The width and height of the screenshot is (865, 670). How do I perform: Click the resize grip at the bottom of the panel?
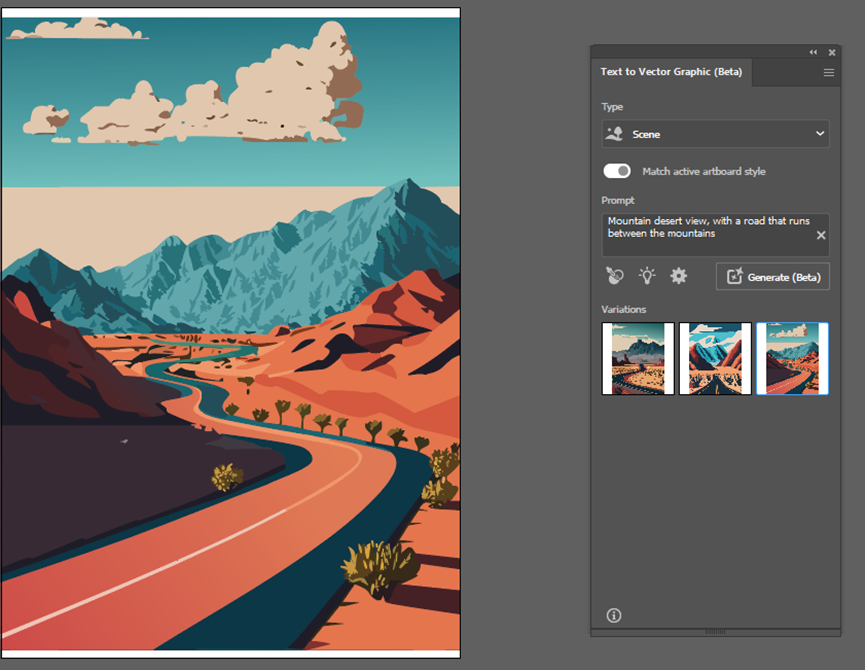pos(715,632)
